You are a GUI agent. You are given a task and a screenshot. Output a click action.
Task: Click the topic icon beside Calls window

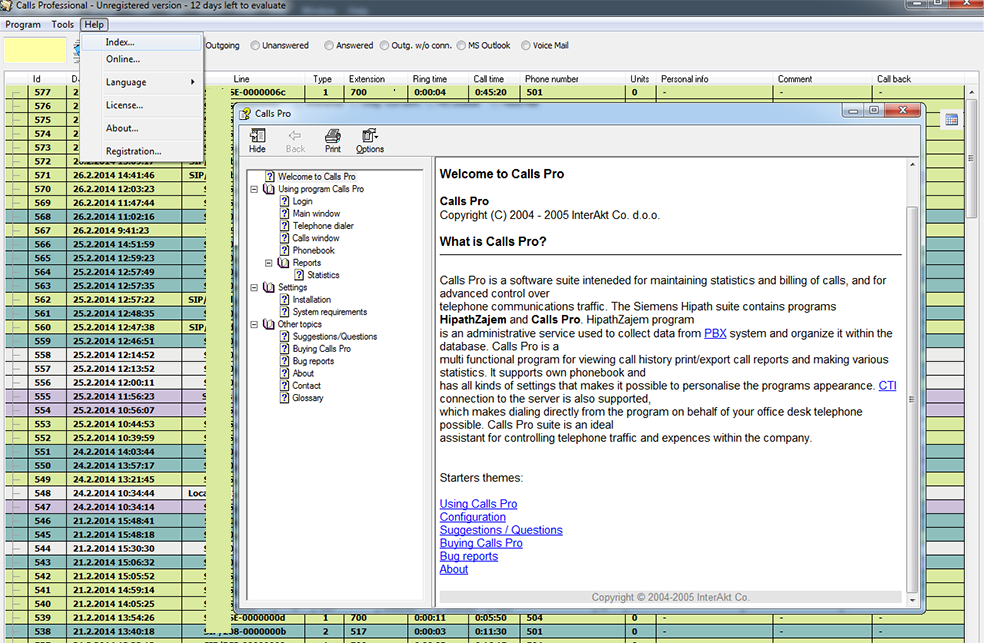pyautogui.click(x=284, y=238)
